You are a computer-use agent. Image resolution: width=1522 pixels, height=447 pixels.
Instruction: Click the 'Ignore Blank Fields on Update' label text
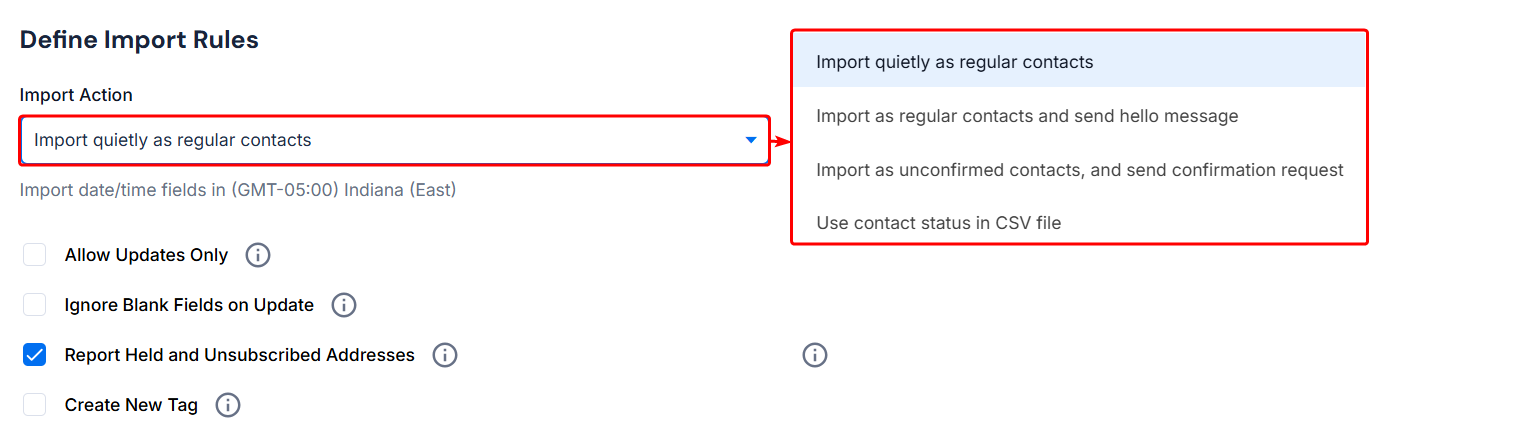(189, 305)
